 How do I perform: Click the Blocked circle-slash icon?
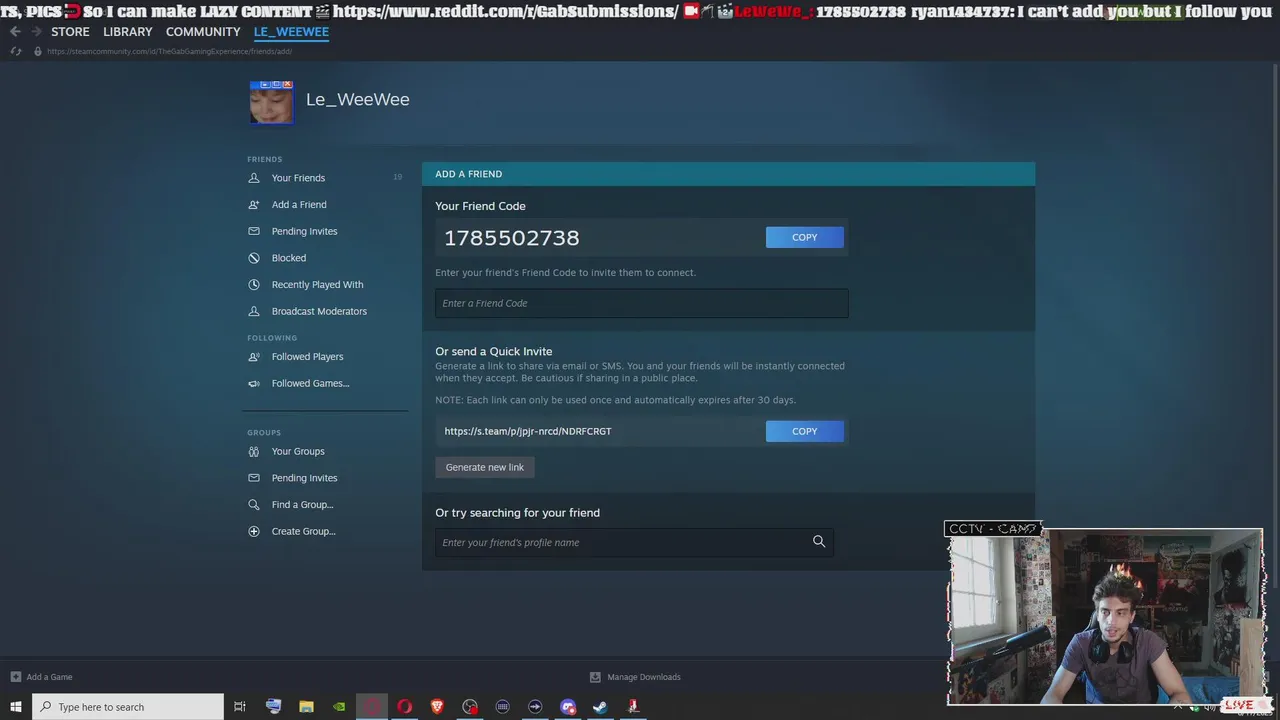point(254,258)
